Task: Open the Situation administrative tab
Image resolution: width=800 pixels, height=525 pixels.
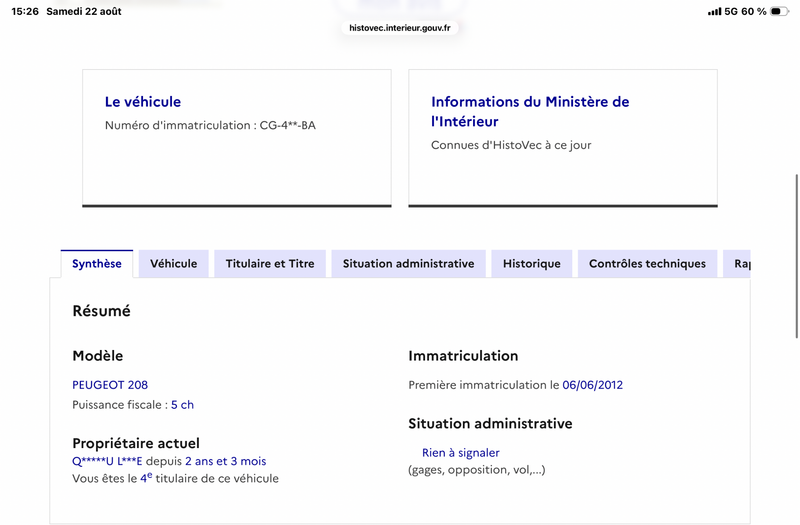Action: [x=408, y=264]
